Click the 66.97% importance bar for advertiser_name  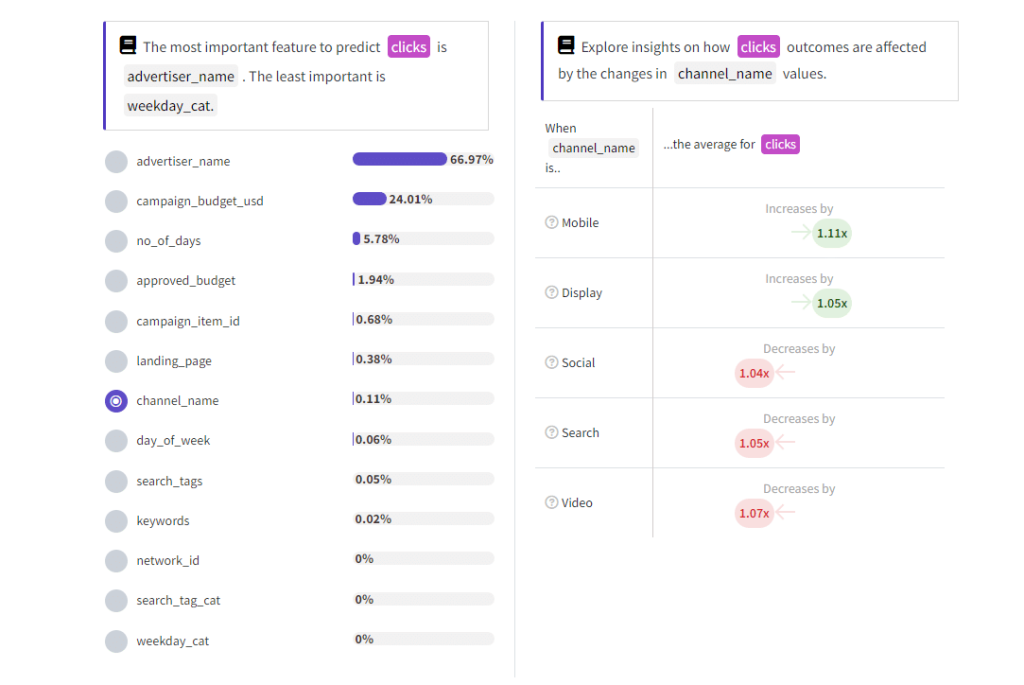399,158
